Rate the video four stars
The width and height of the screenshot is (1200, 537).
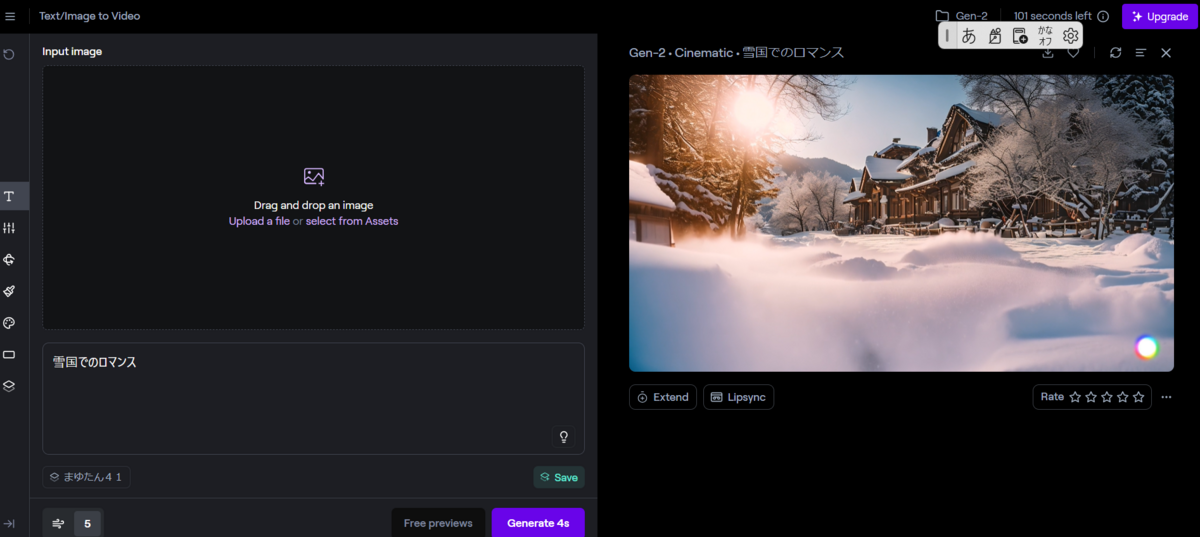(x=1123, y=397)
